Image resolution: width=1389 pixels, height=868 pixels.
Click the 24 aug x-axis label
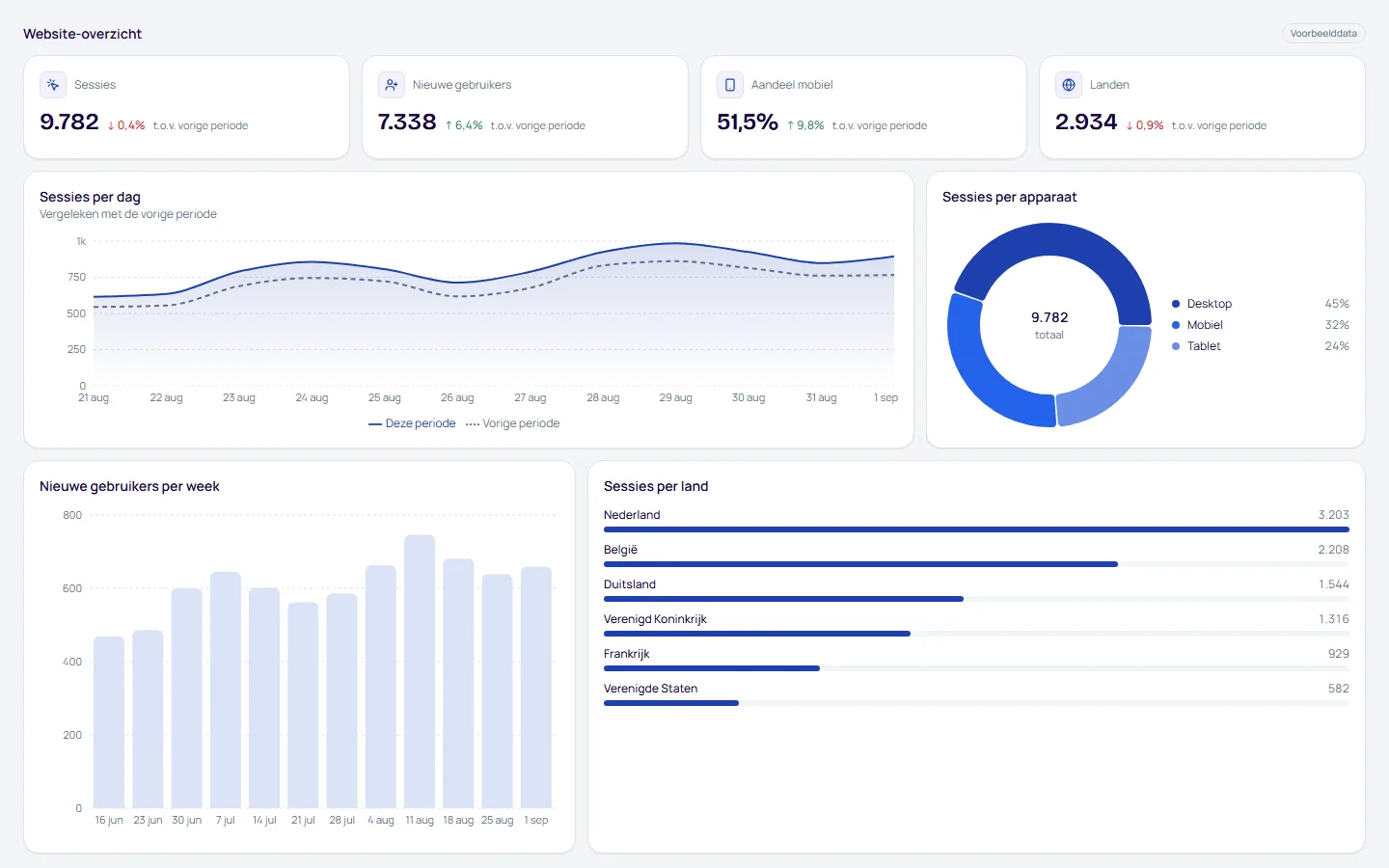312,397
